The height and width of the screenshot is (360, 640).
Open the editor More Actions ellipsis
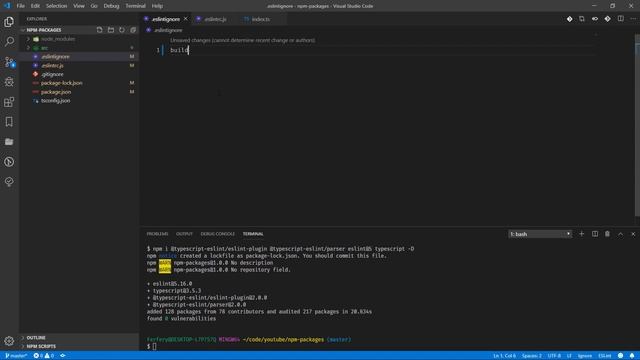(x=633, y=19)
